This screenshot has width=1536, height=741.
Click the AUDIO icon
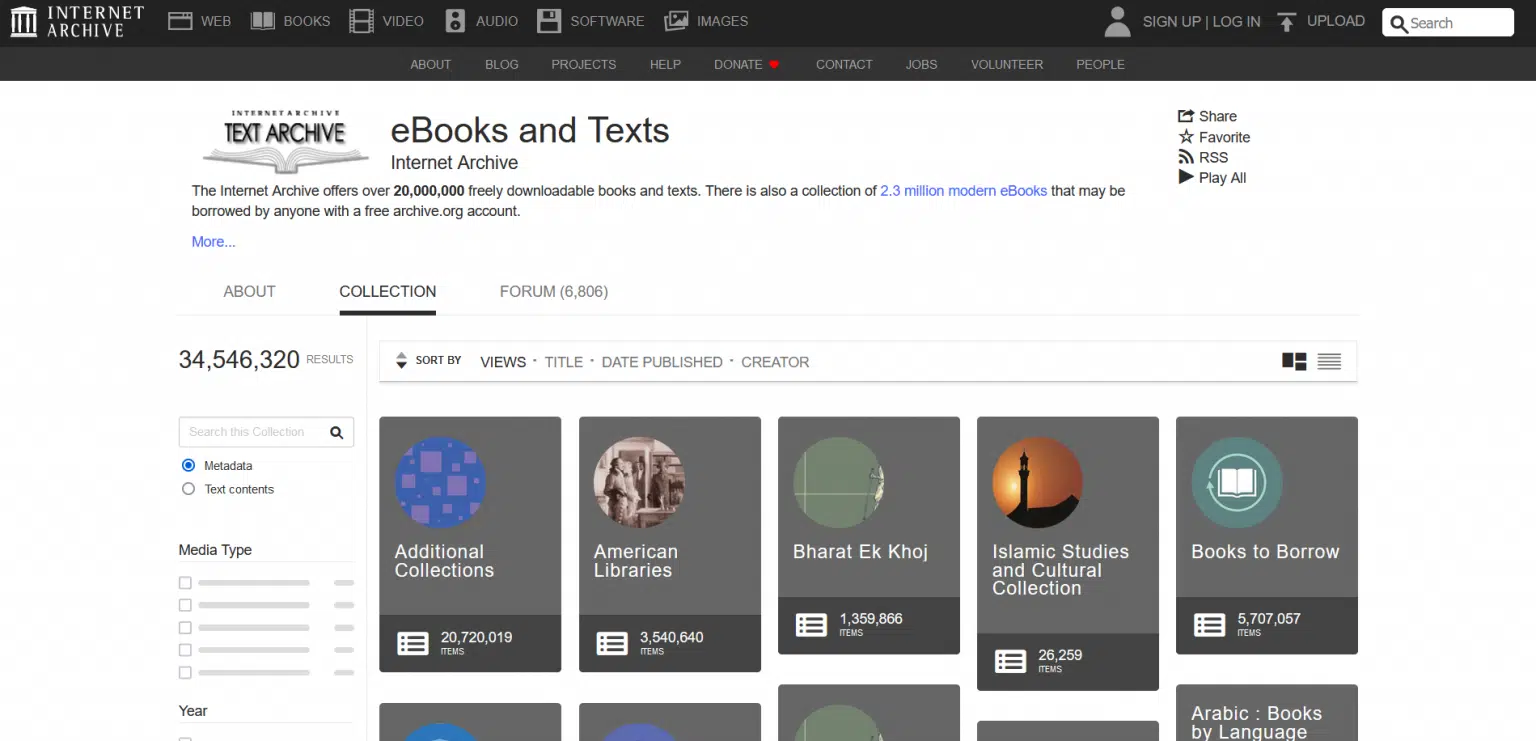click(x=453, y=20)
